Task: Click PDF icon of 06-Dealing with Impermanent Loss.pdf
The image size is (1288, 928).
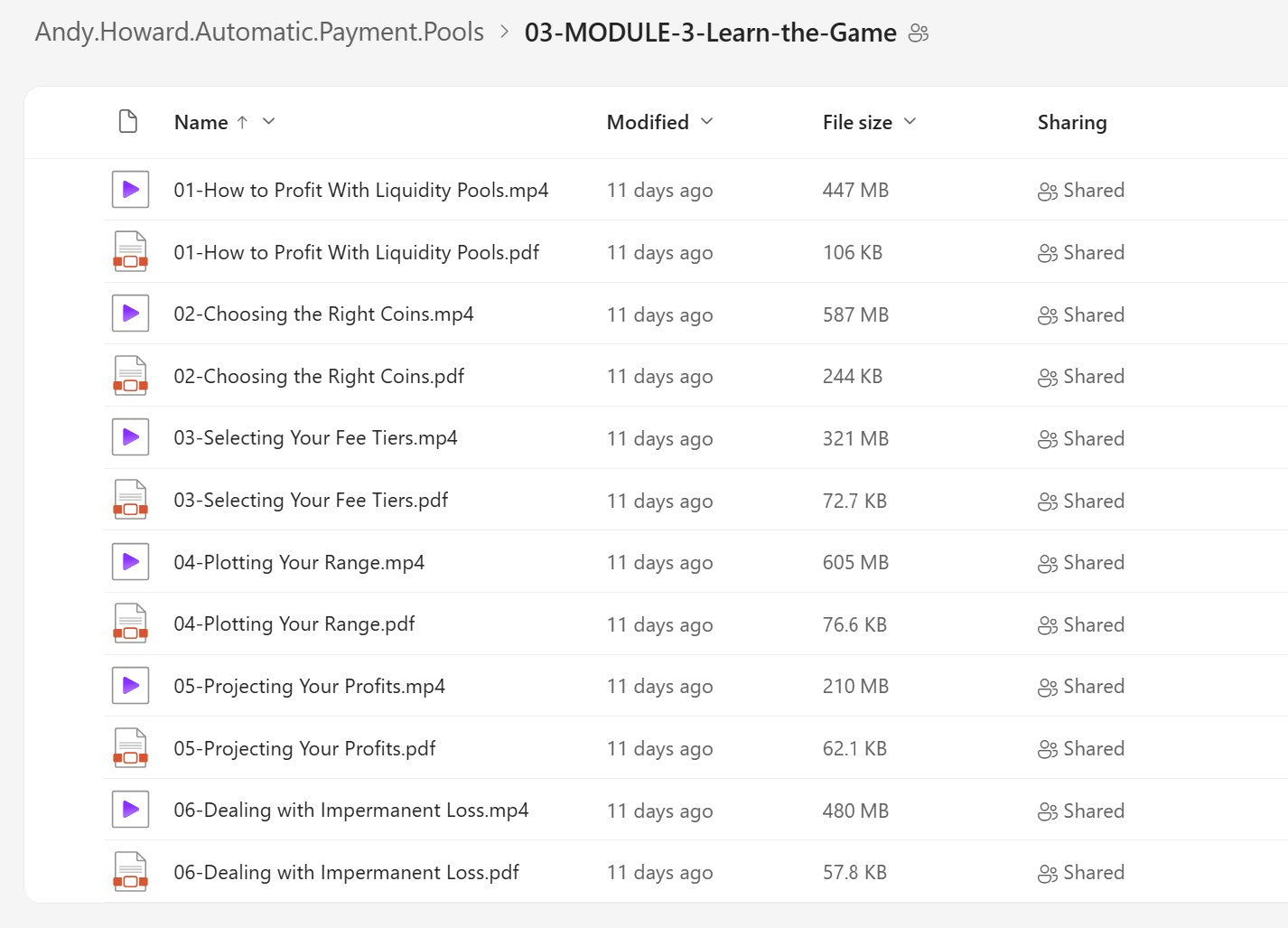Action: point(130,872)
